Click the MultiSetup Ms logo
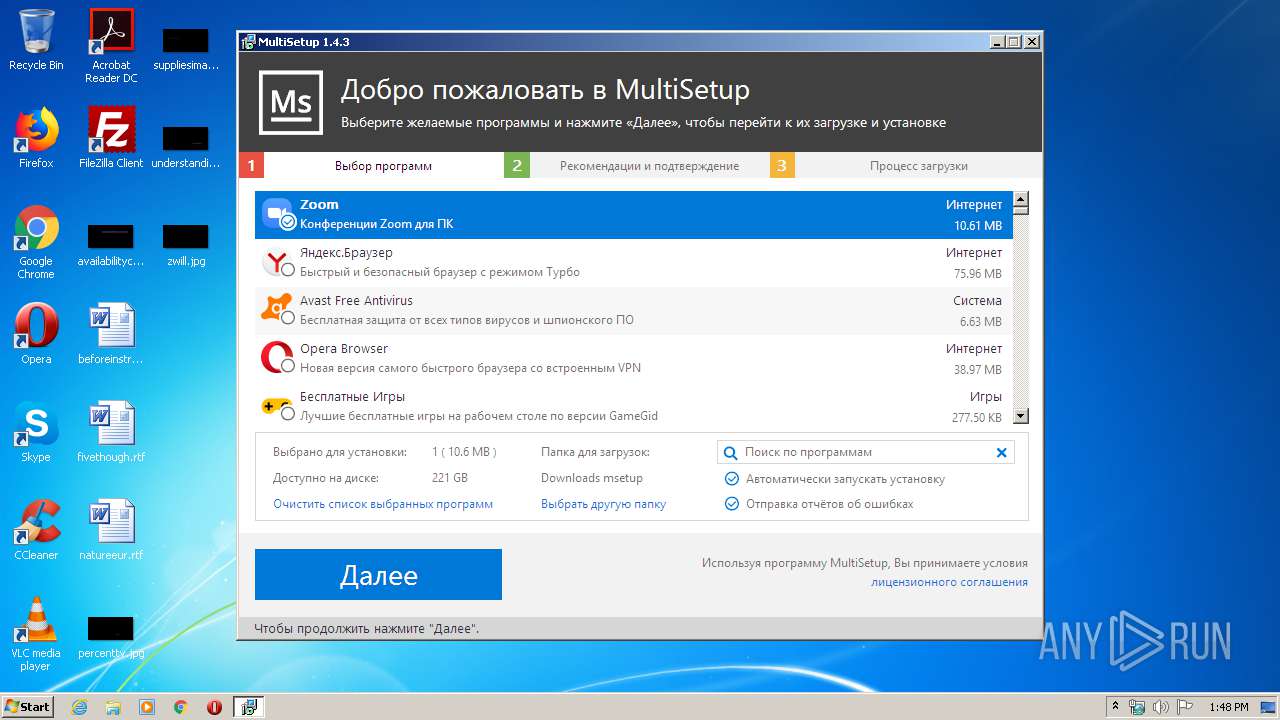 291,102
